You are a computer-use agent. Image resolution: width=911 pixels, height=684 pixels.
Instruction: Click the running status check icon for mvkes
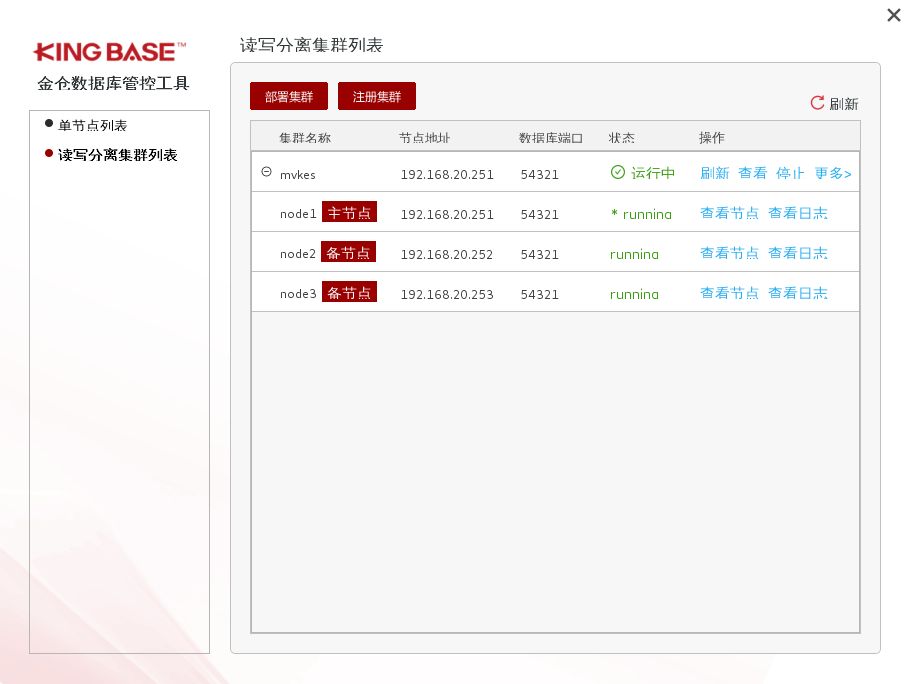[x=618, y=173]
